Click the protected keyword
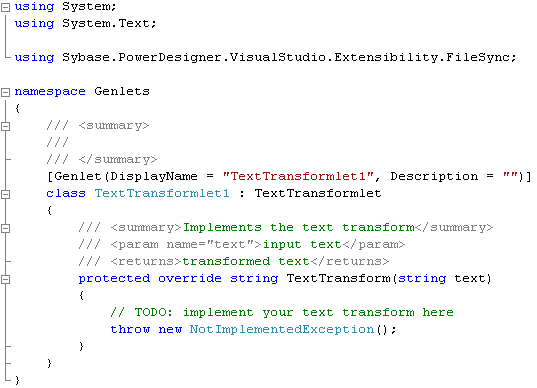Image resolution: width=537 pixels, height=388 pixels. (114, 279)
